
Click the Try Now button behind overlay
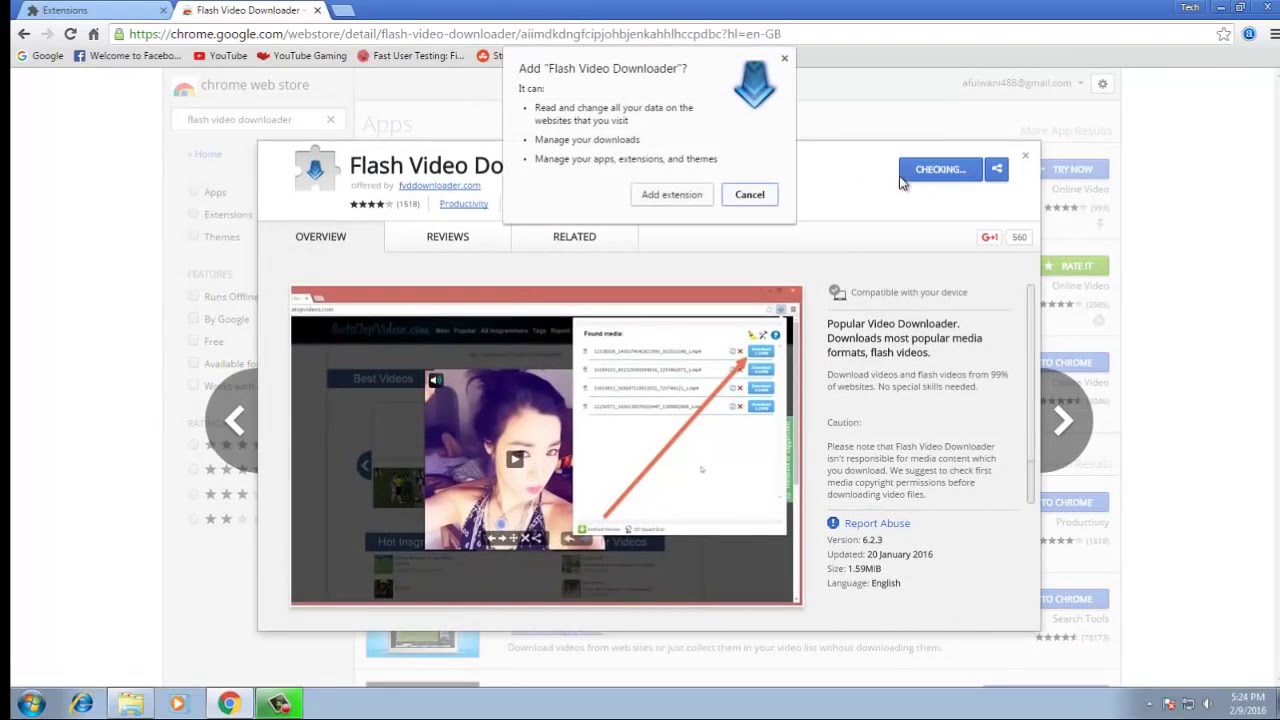point(1074,169)
